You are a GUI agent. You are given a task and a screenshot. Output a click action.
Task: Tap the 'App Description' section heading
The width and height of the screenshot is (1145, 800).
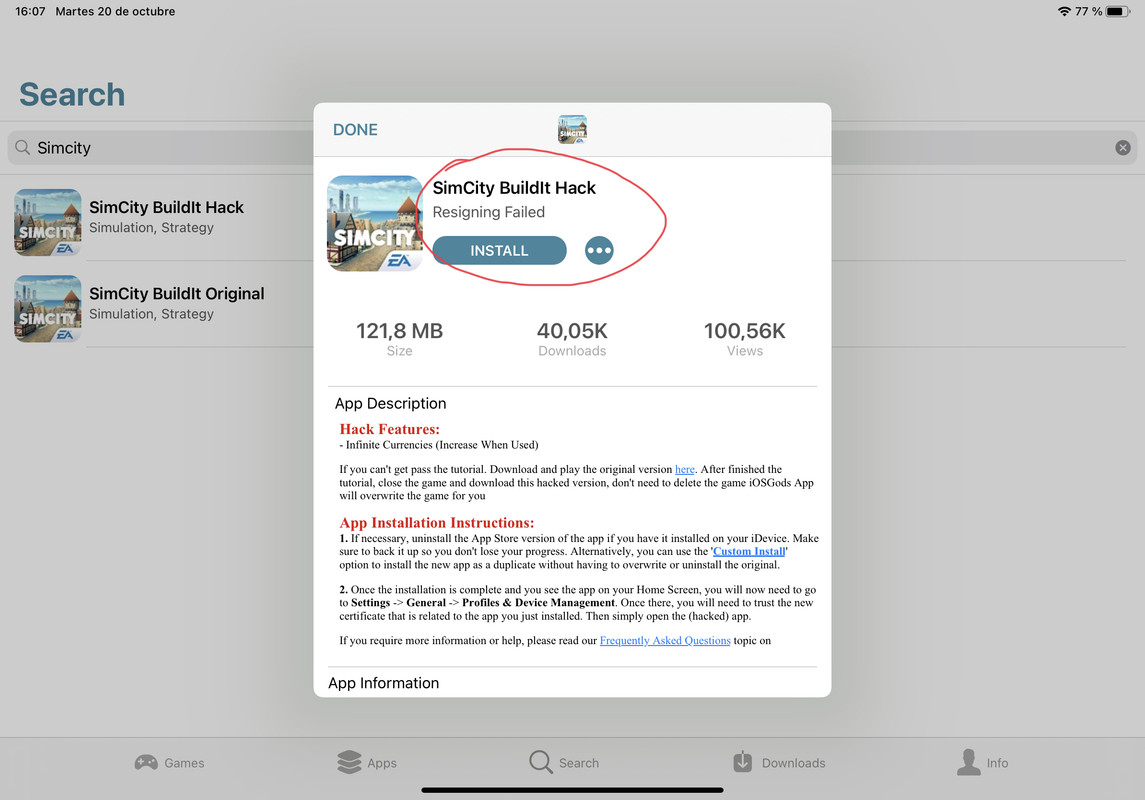tap(390, 404)
